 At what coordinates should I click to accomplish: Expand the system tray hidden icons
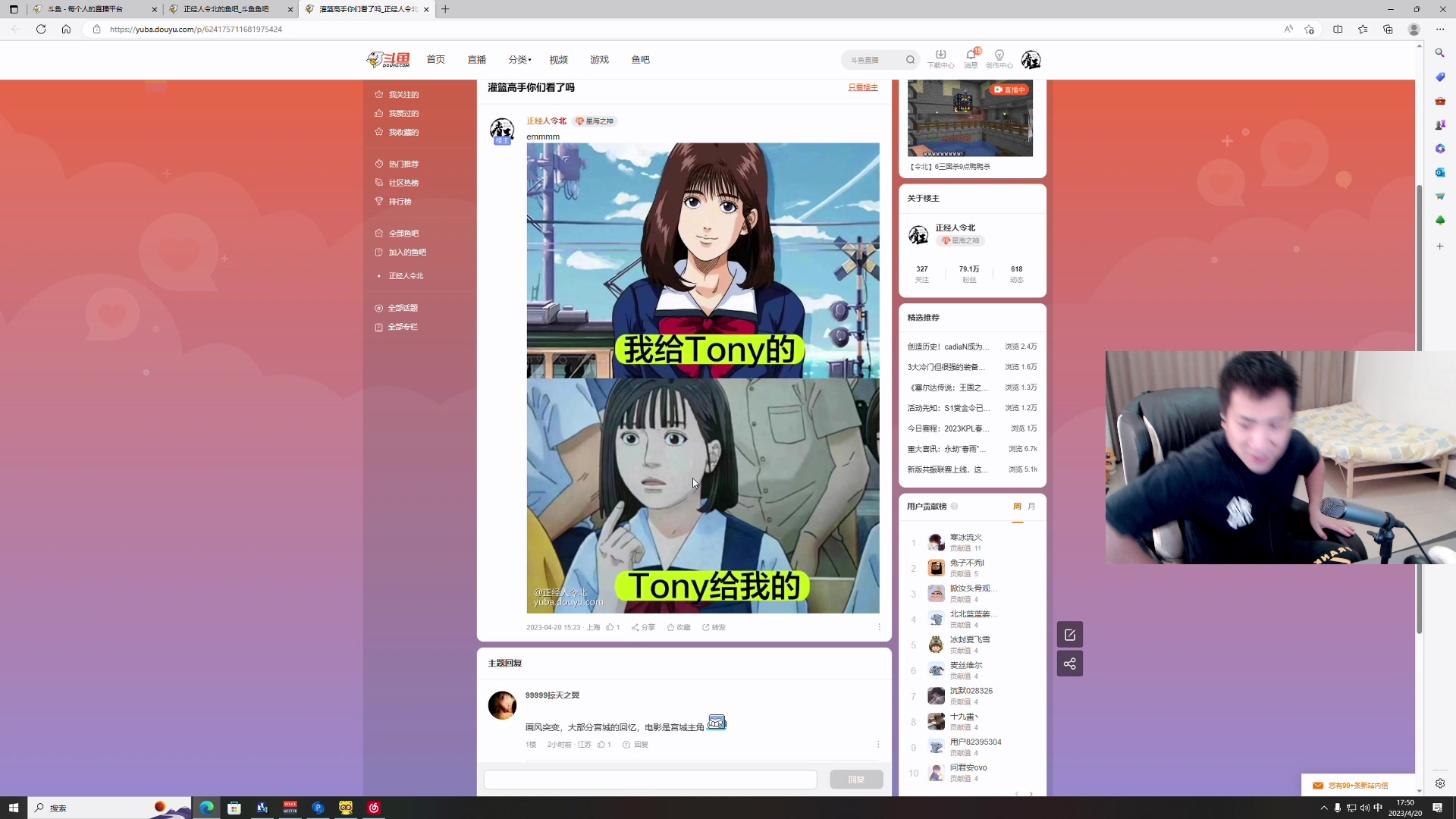pos(1324,808)
